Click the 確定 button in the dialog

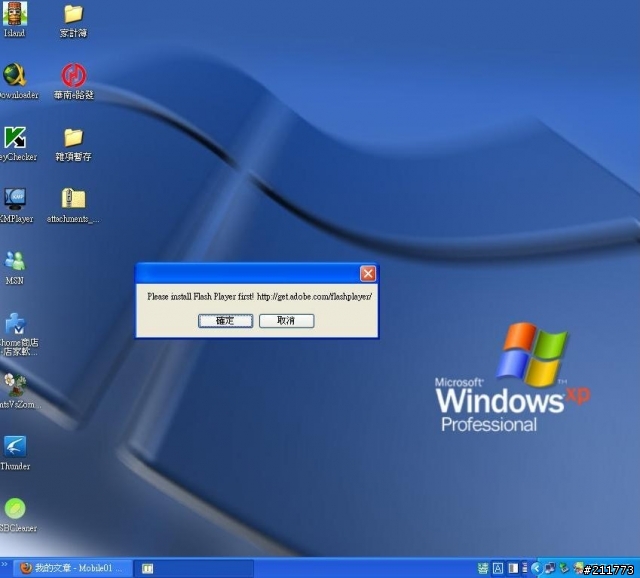225,321
